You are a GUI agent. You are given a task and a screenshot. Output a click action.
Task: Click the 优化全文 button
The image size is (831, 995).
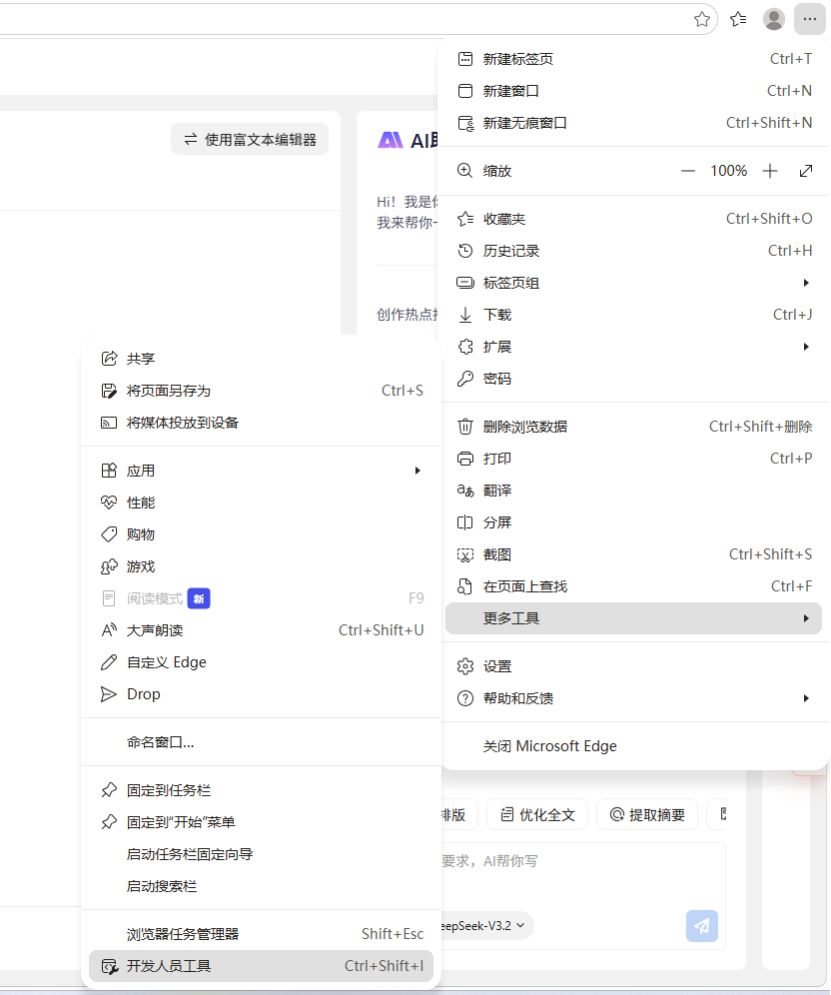(537, 815)
